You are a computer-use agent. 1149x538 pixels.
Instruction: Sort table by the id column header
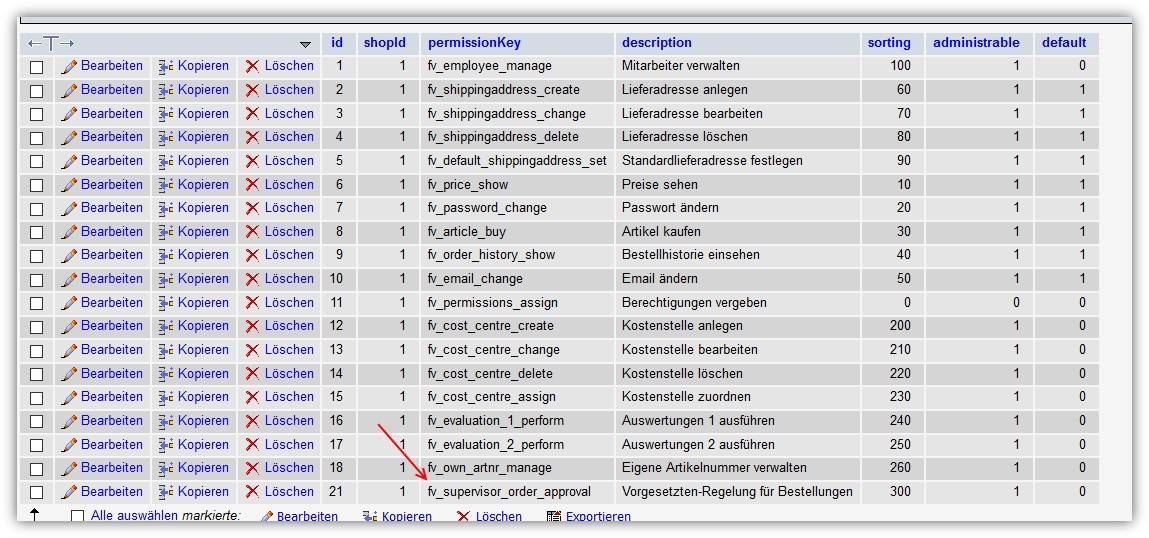(337, 43)
